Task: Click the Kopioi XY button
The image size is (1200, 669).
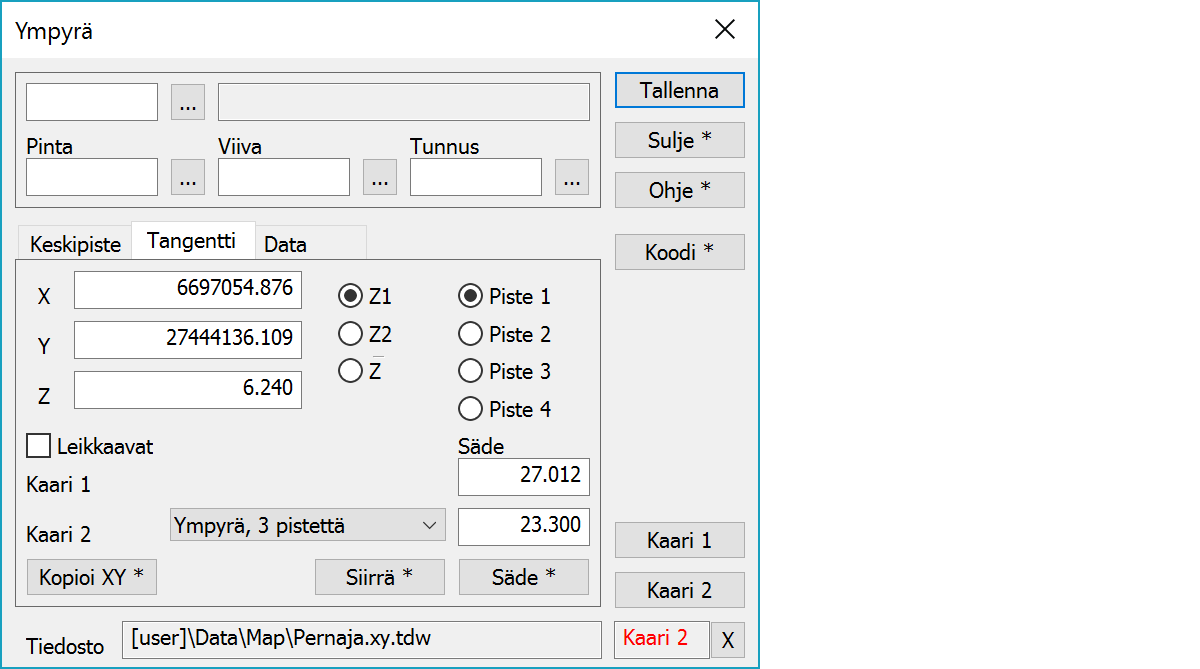Action: pos(92,577)
